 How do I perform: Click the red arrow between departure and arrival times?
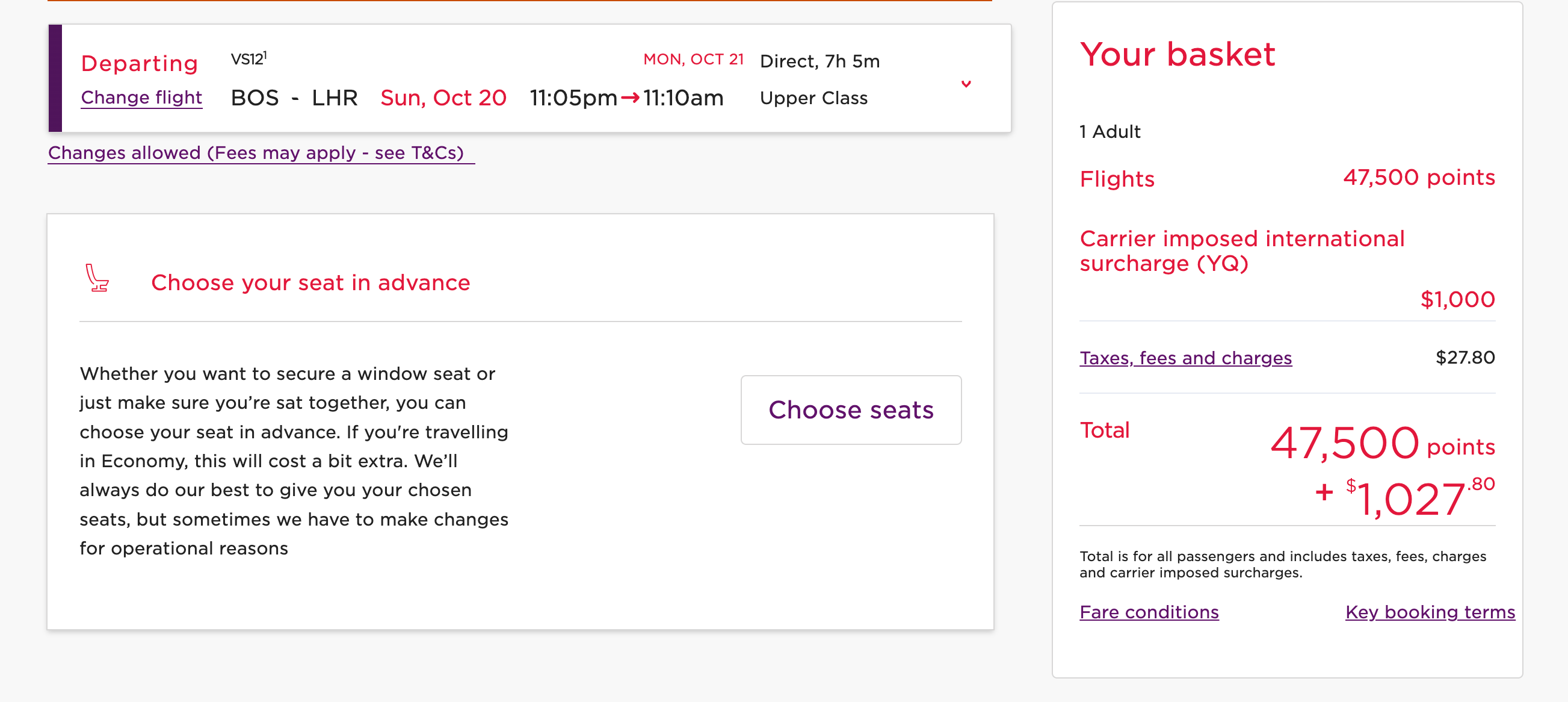[x=631, y=98]
